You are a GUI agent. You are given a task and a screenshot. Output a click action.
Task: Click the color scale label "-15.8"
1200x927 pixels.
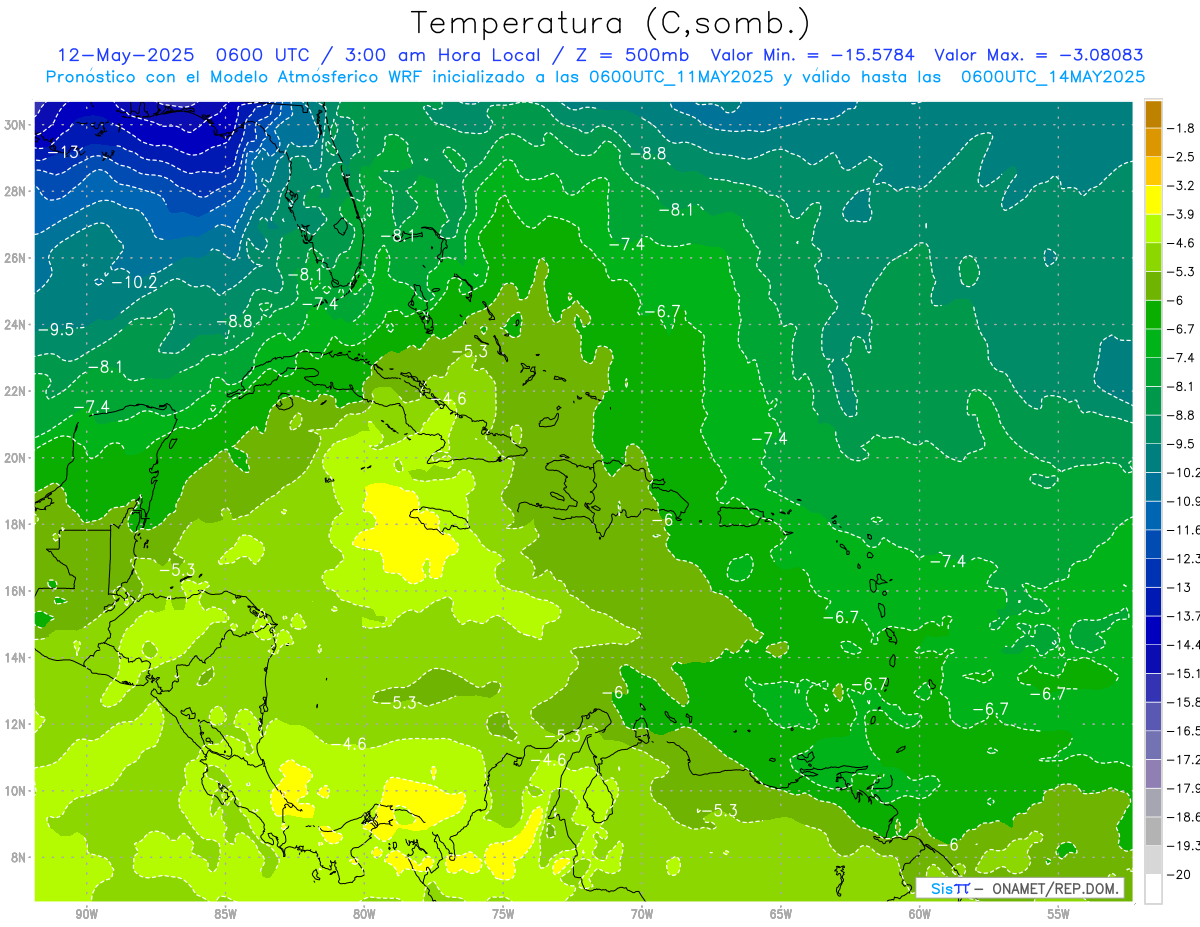point(1183,702)
